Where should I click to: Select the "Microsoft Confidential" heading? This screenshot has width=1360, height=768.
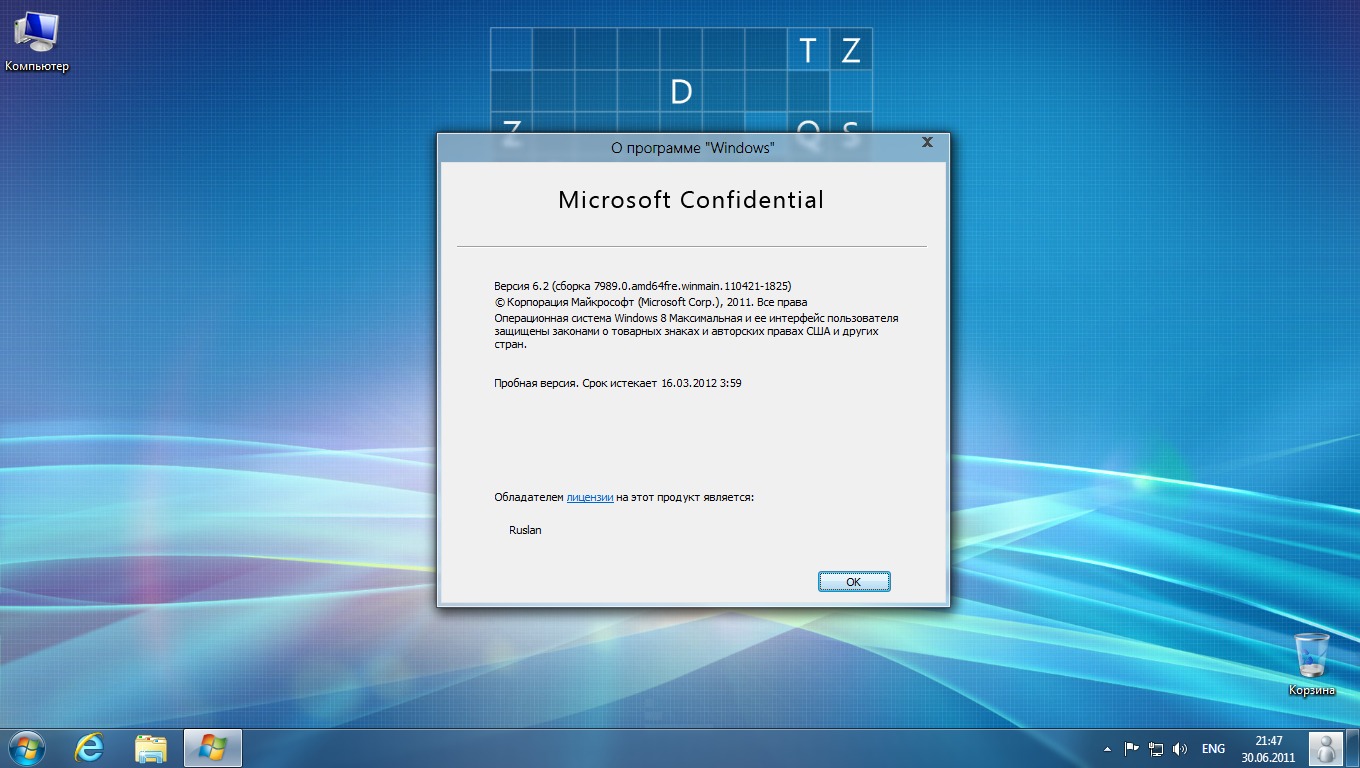[691, 200]
